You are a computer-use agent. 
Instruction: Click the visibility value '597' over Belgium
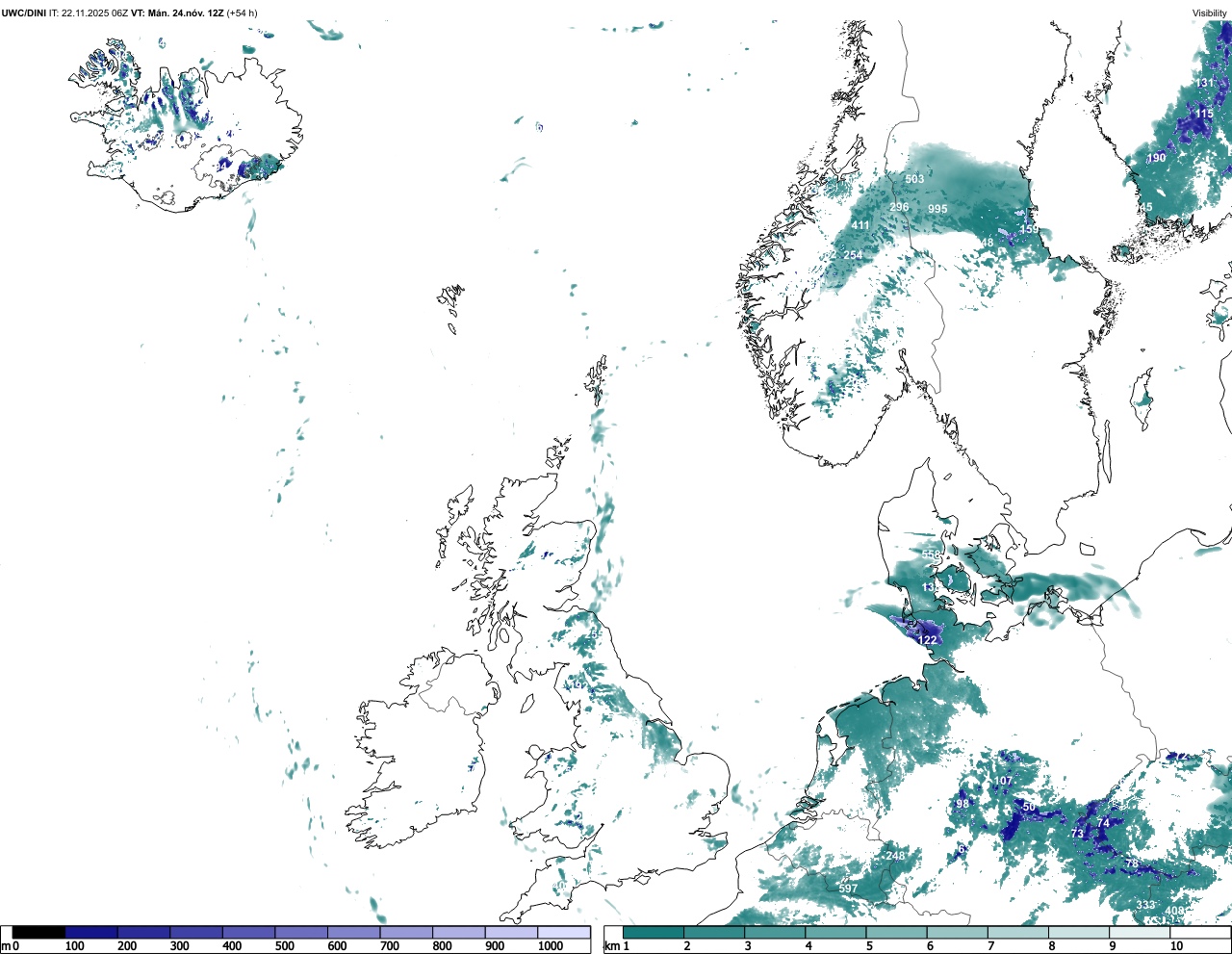coord(848,889)
